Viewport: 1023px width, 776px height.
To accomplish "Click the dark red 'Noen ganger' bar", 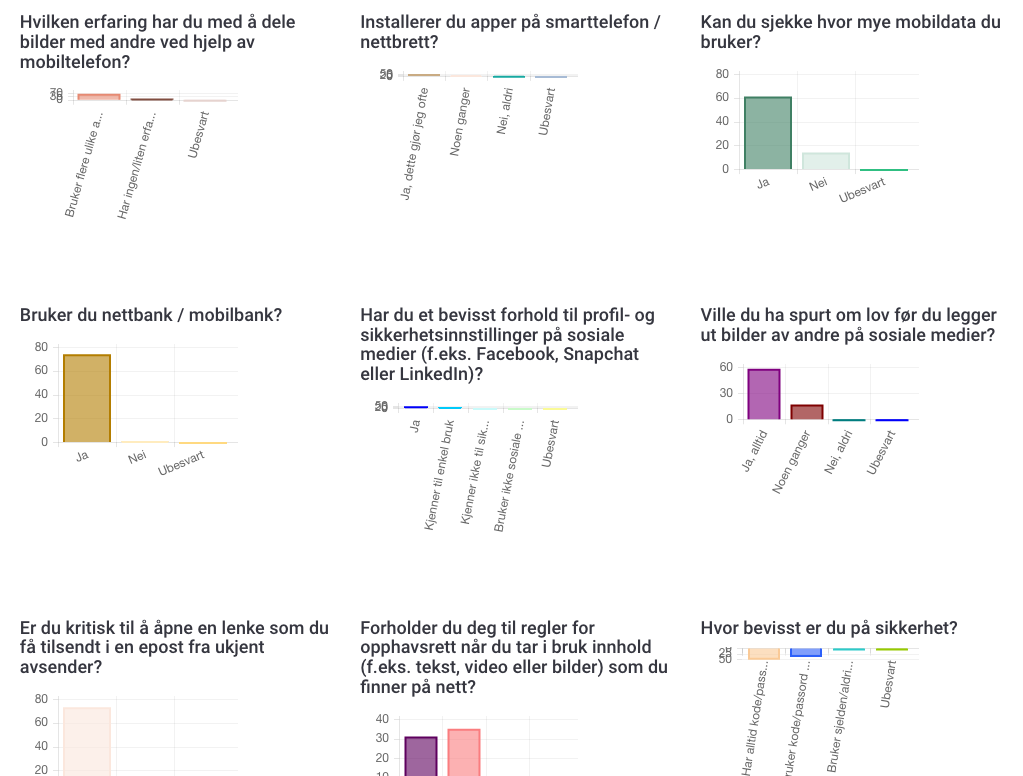I will pyautogui.click(x=807, y=412).
